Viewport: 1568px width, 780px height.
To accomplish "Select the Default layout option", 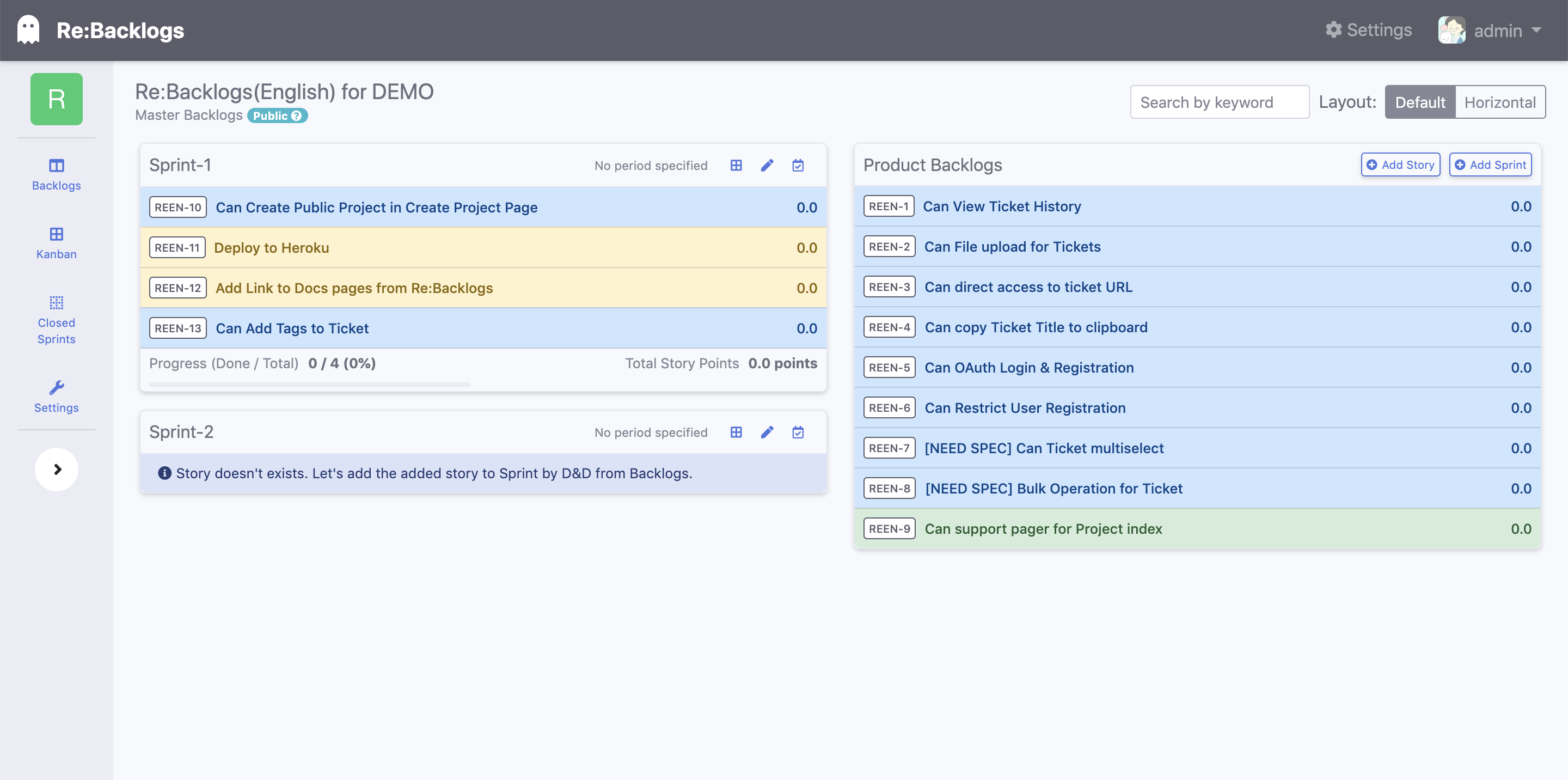I will tap(1419, 102).
